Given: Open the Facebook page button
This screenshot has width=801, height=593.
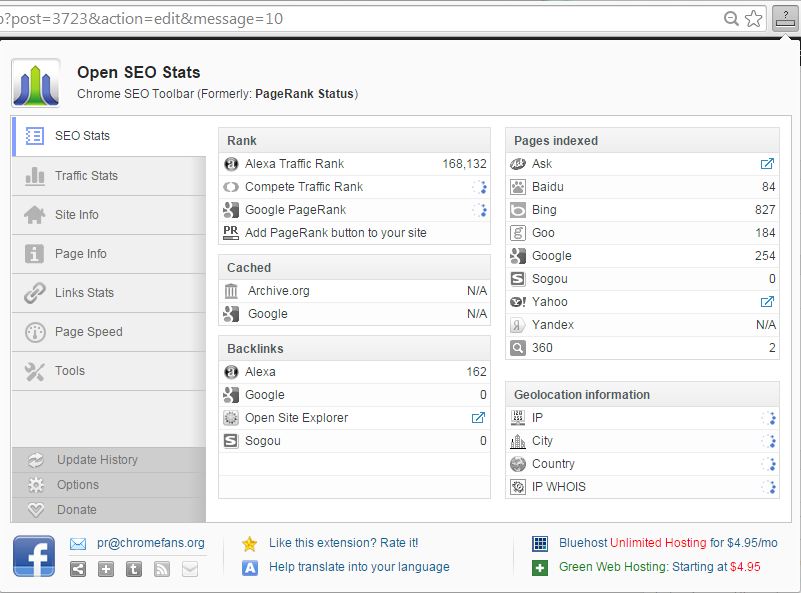Looking at the screenshot, I should point(34,556).
